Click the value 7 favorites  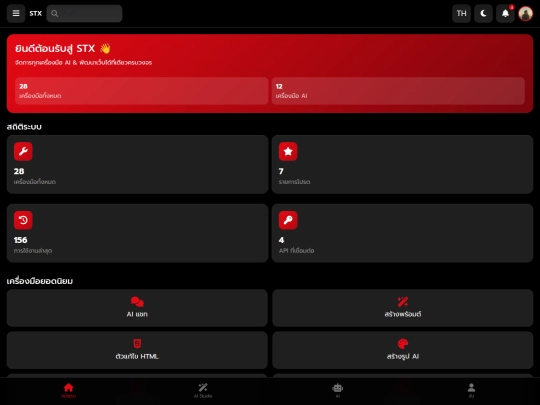[x=281, y=171]
